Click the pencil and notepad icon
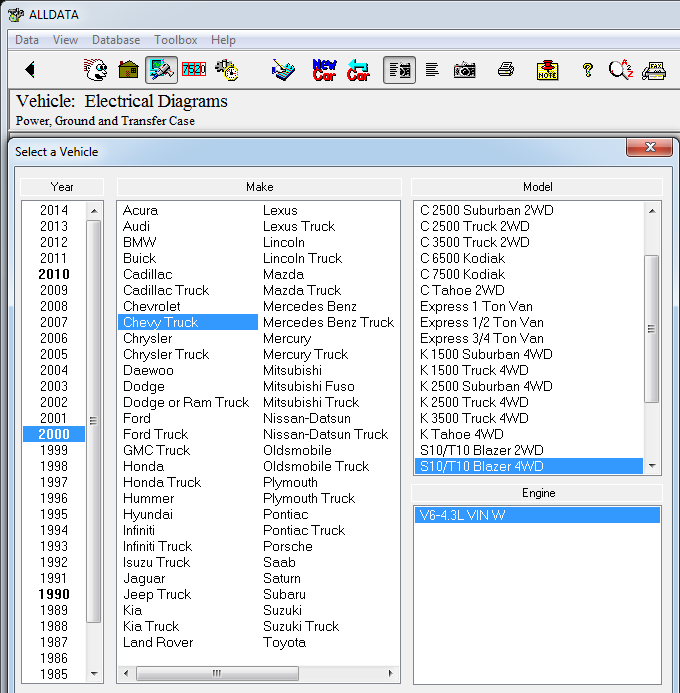 283,70
